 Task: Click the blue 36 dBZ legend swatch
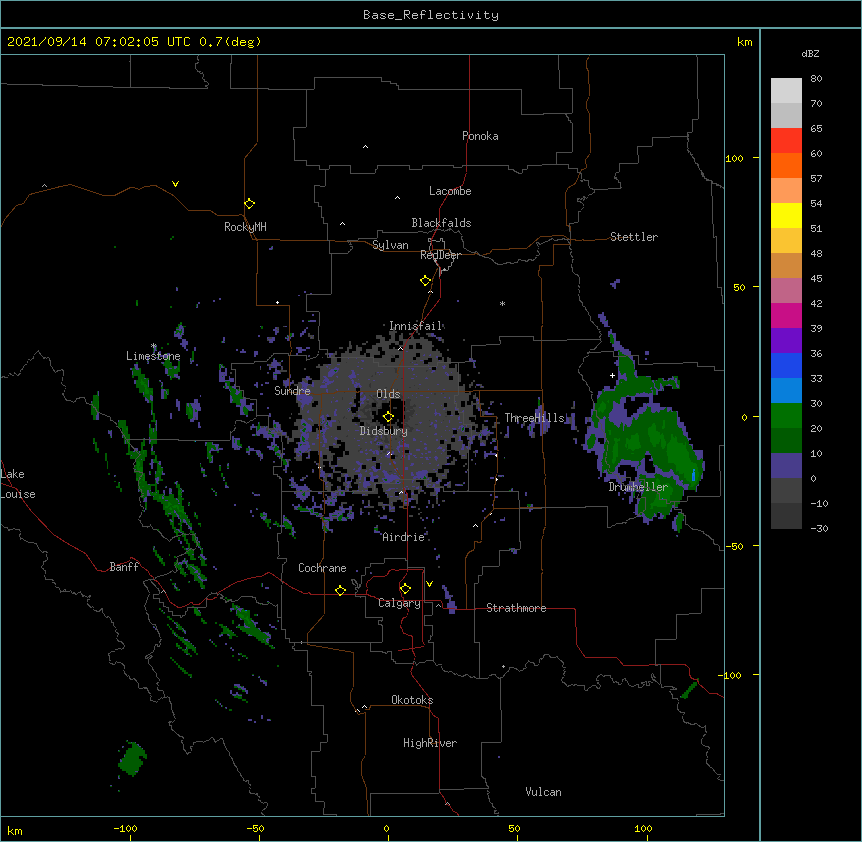pyautogui.click(x=786, y=365)
